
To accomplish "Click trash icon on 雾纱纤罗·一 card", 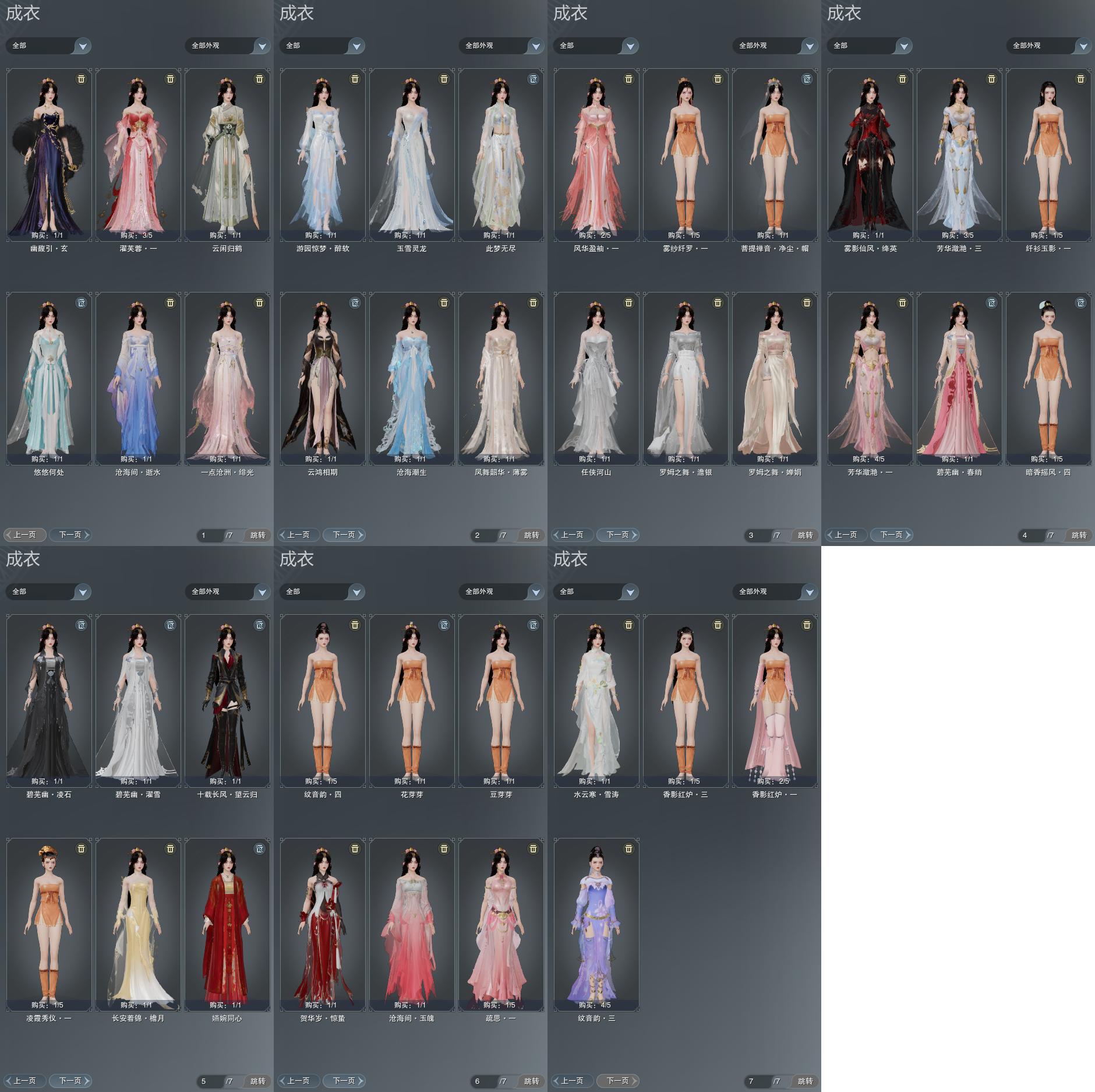I will (x=718, y=79).
